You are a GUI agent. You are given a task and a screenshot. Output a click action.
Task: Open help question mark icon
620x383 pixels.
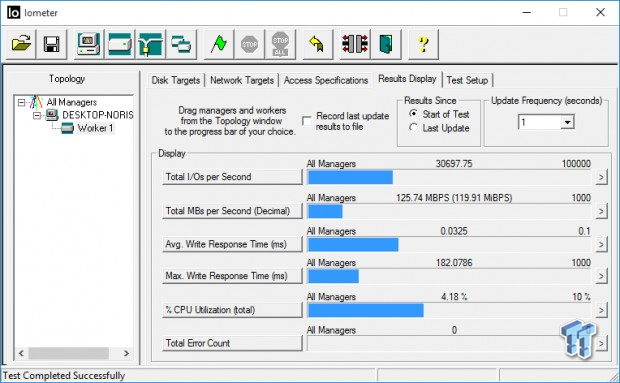coord(423,44)
